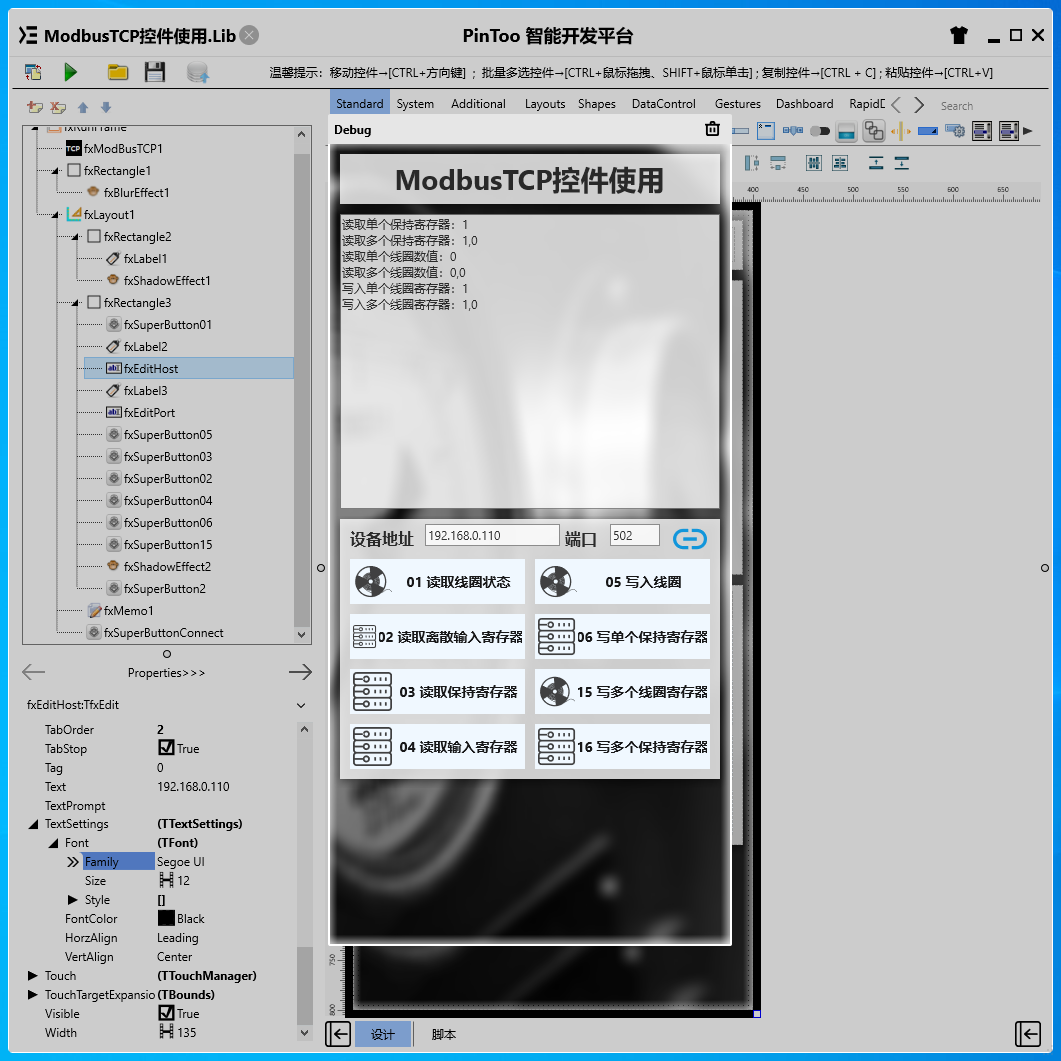Viewport: 1061px width, 1061px height.
Task: Select the panel component icon with asterisk
Action: tap(766, 131)
